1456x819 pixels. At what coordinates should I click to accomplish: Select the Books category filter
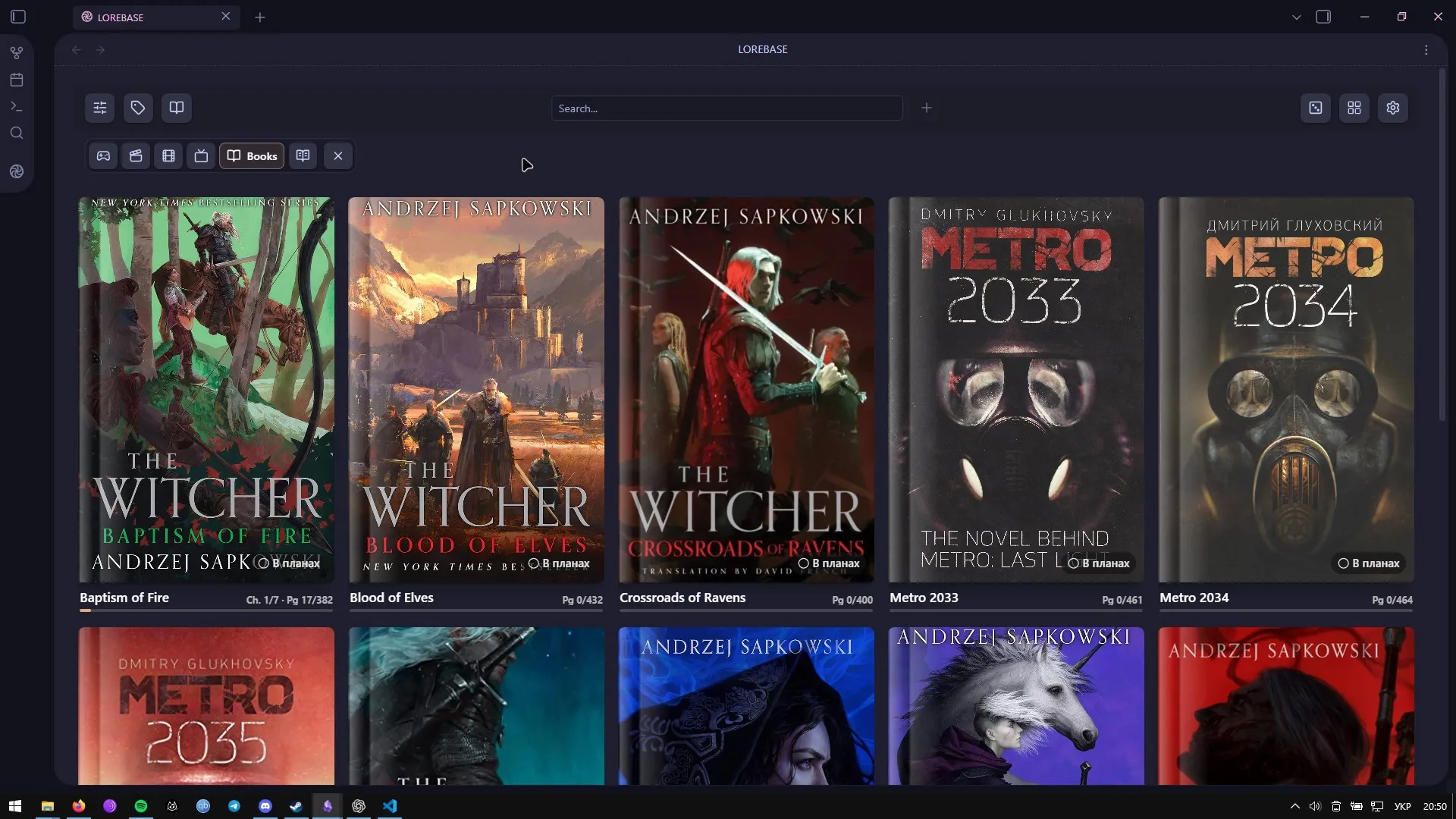click(253, 156)
